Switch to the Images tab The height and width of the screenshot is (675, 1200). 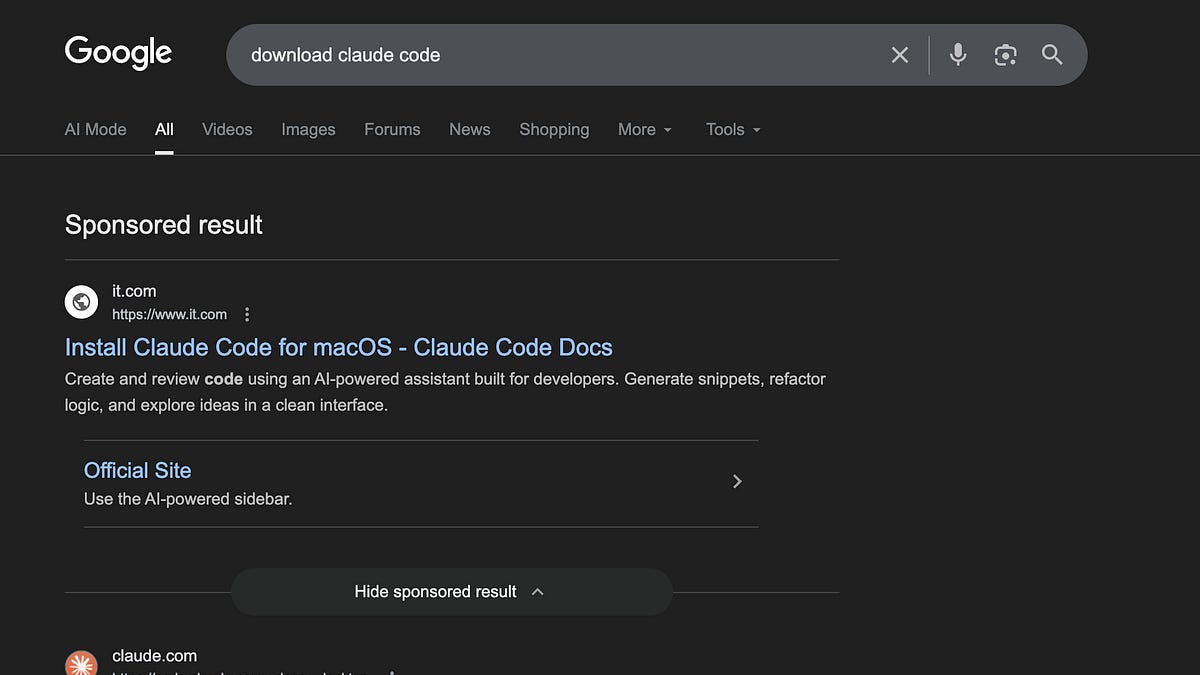(x=308, y=129)
